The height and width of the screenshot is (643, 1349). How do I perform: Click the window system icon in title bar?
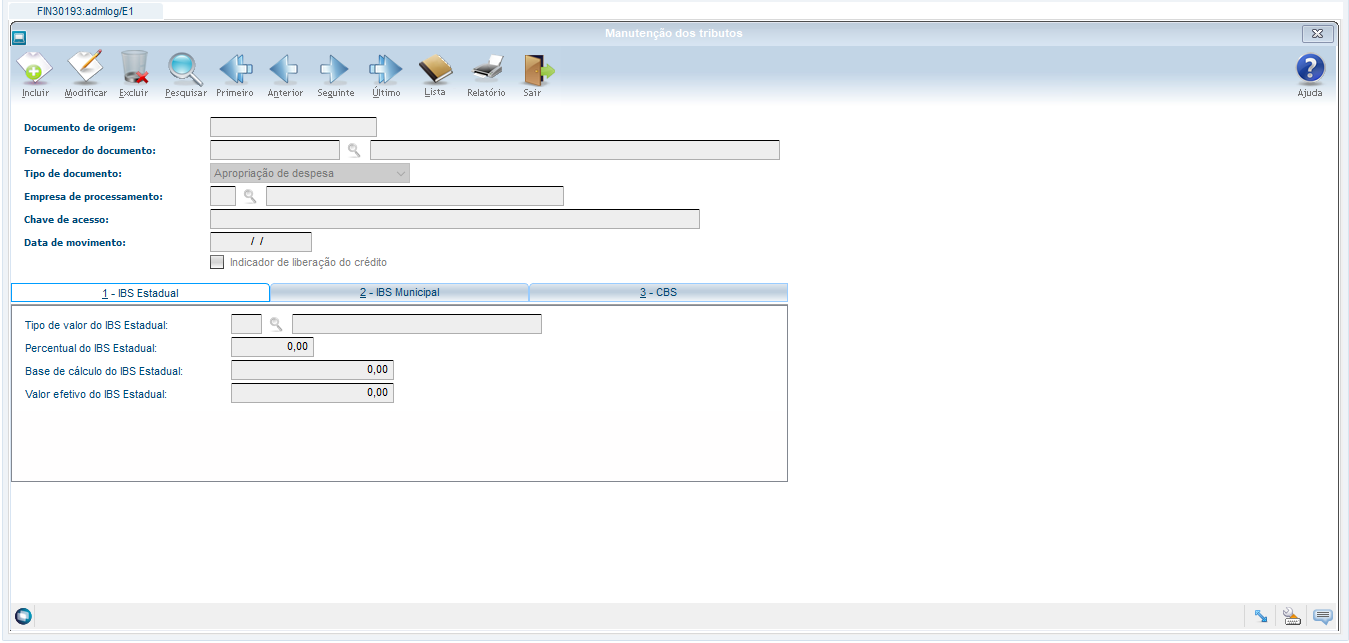tap(18, 38)
